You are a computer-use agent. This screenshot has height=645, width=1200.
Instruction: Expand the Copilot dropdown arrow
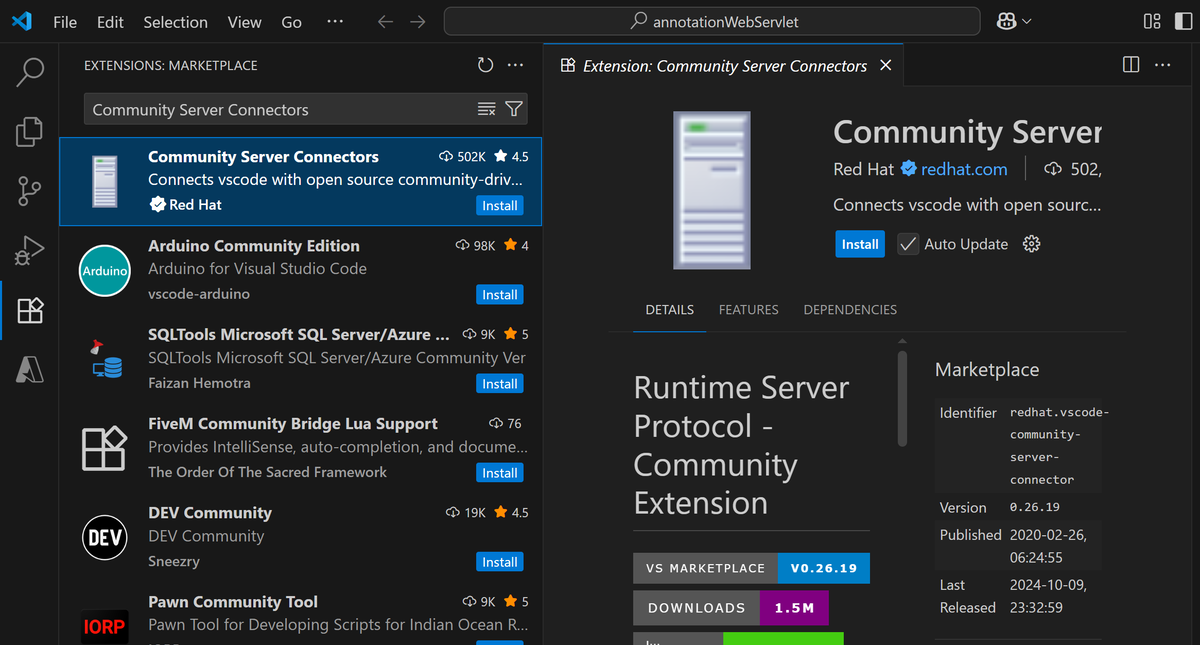pos(1027,21)
